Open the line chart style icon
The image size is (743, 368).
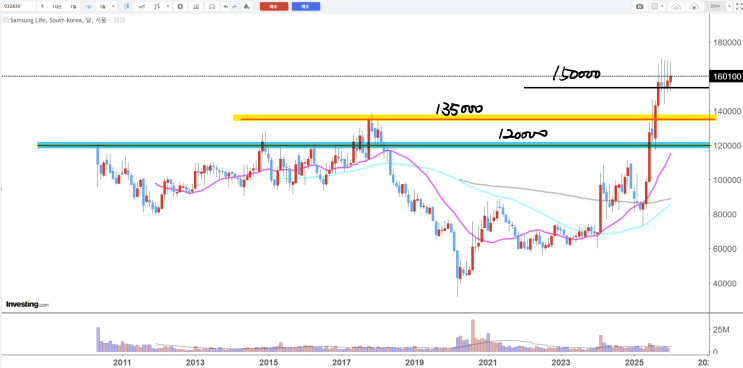[x=141, y=6]
